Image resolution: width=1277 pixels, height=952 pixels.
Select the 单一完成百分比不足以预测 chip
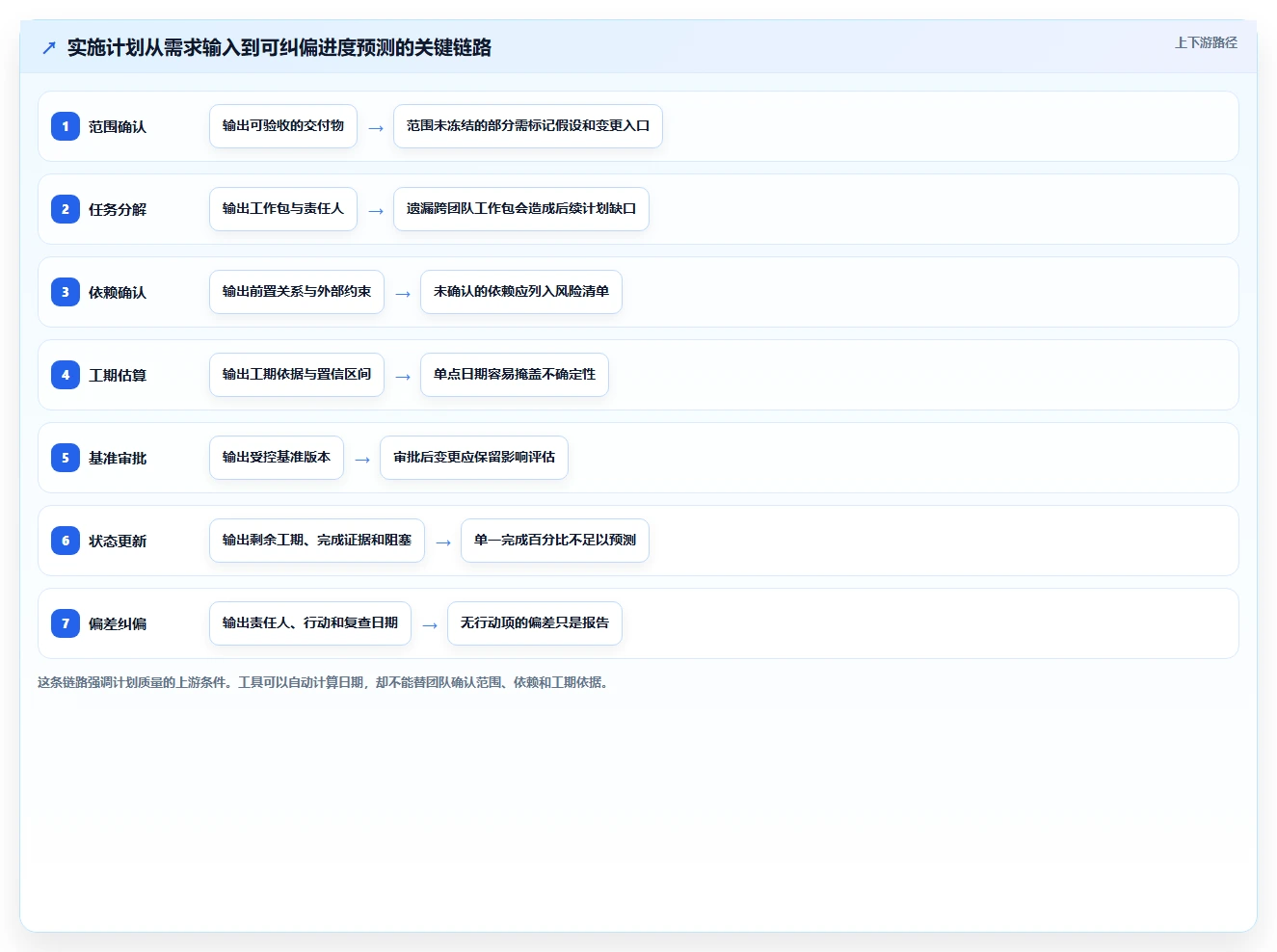point(555,541)
